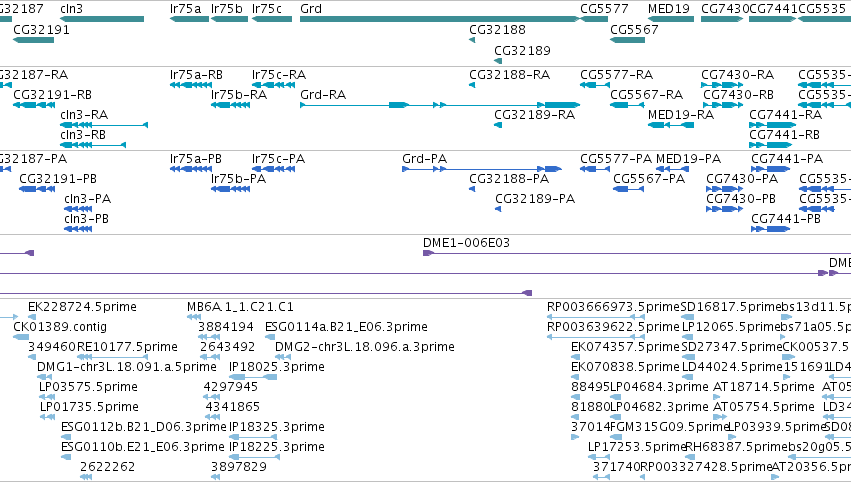
Task: Select the ESG0112b.B21_D06.3prime label
Action: 144,427
